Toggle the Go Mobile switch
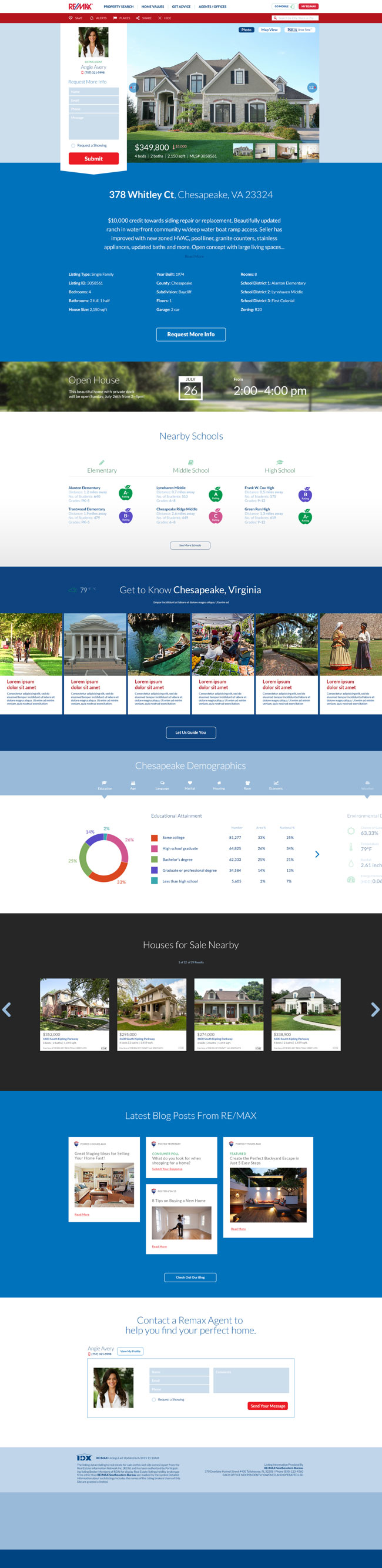The image size is (382, 1568). [291, 6]
